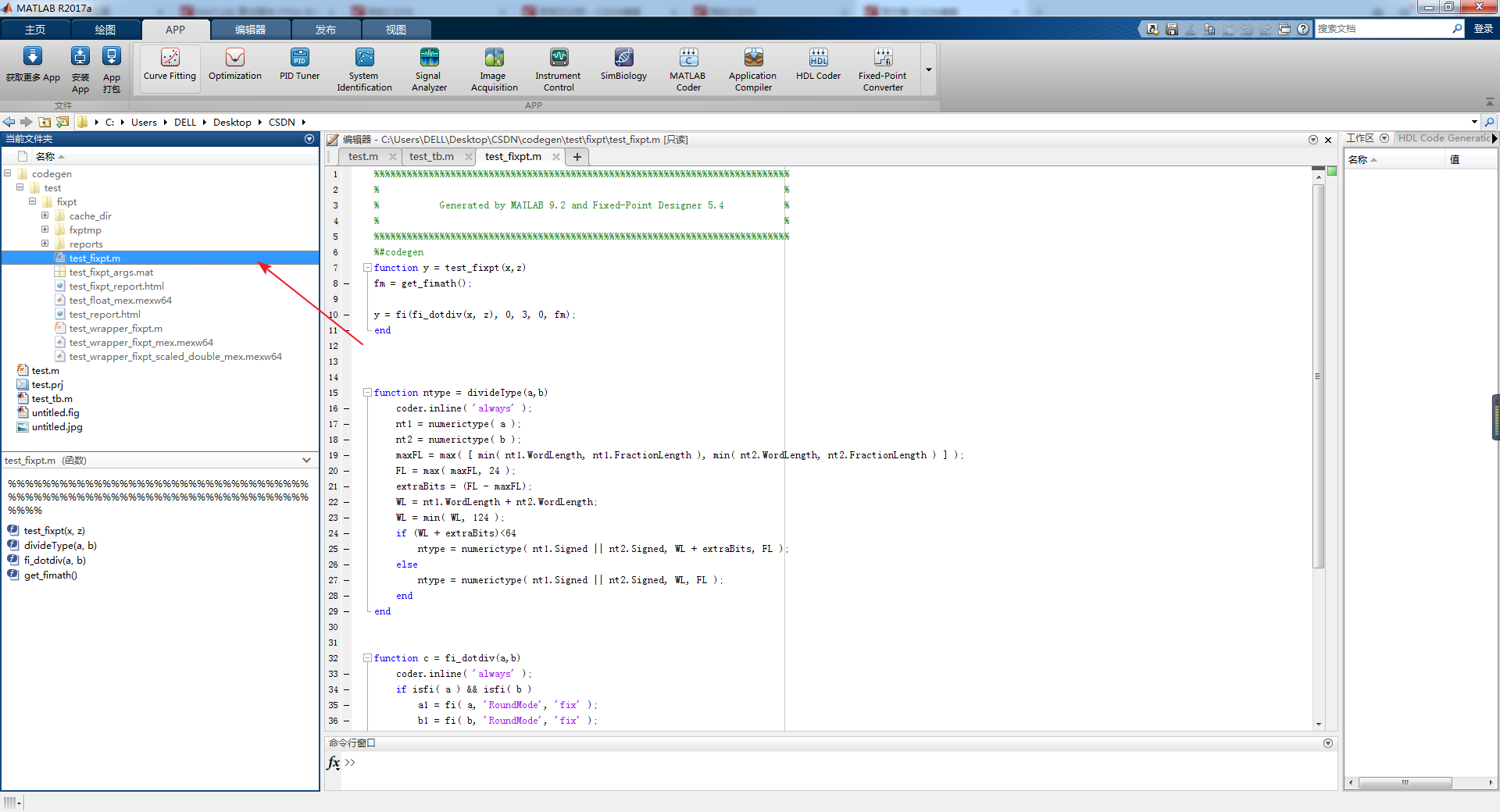Switch to the test_tb.m editor tab

pyautogui.click(x=431, y=157)
